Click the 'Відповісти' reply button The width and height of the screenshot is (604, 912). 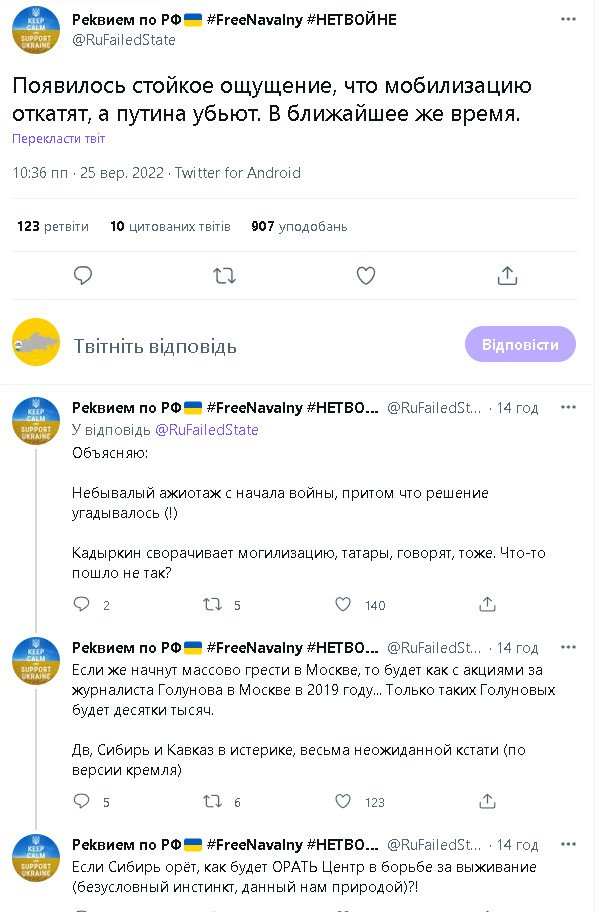coord(520,344)
